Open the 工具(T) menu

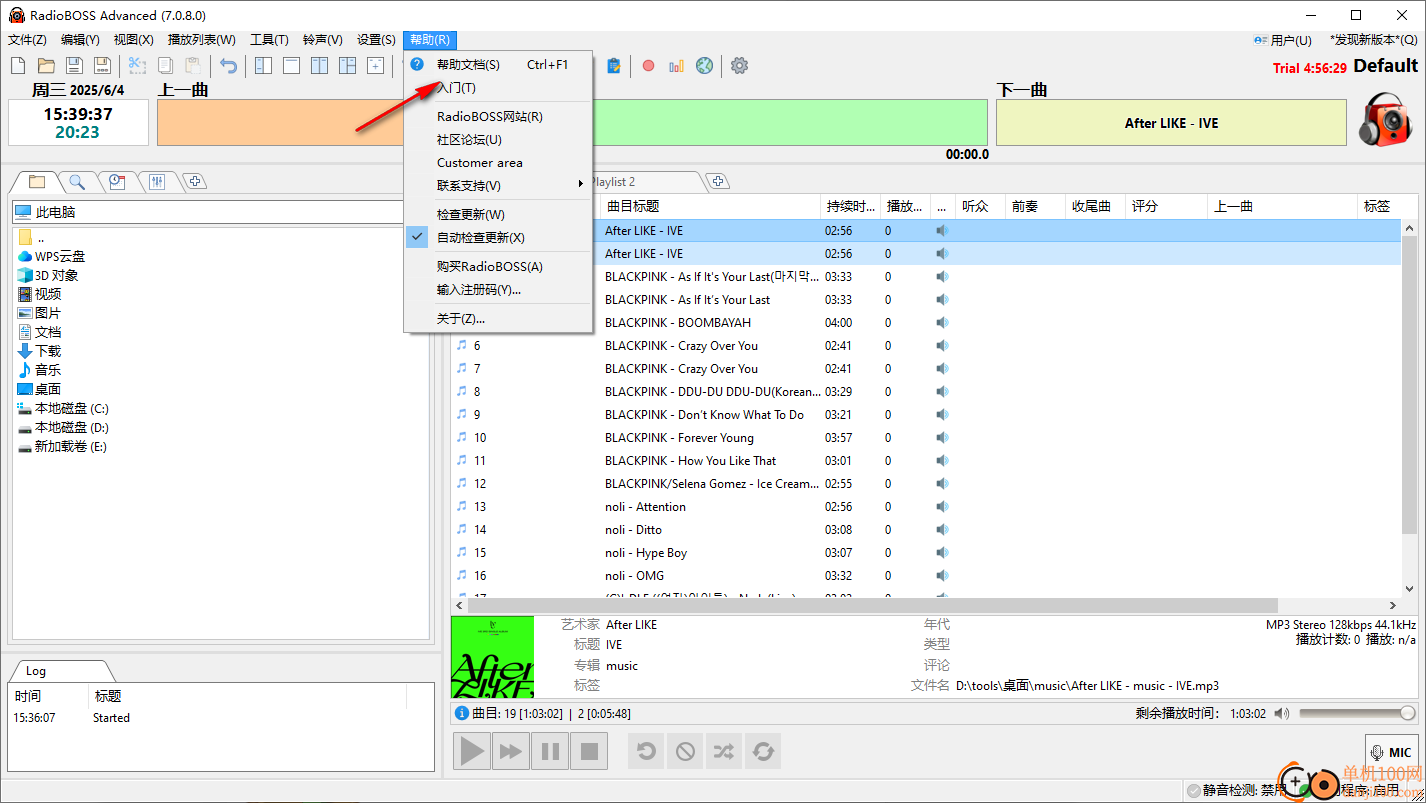[x=269, y=40]
